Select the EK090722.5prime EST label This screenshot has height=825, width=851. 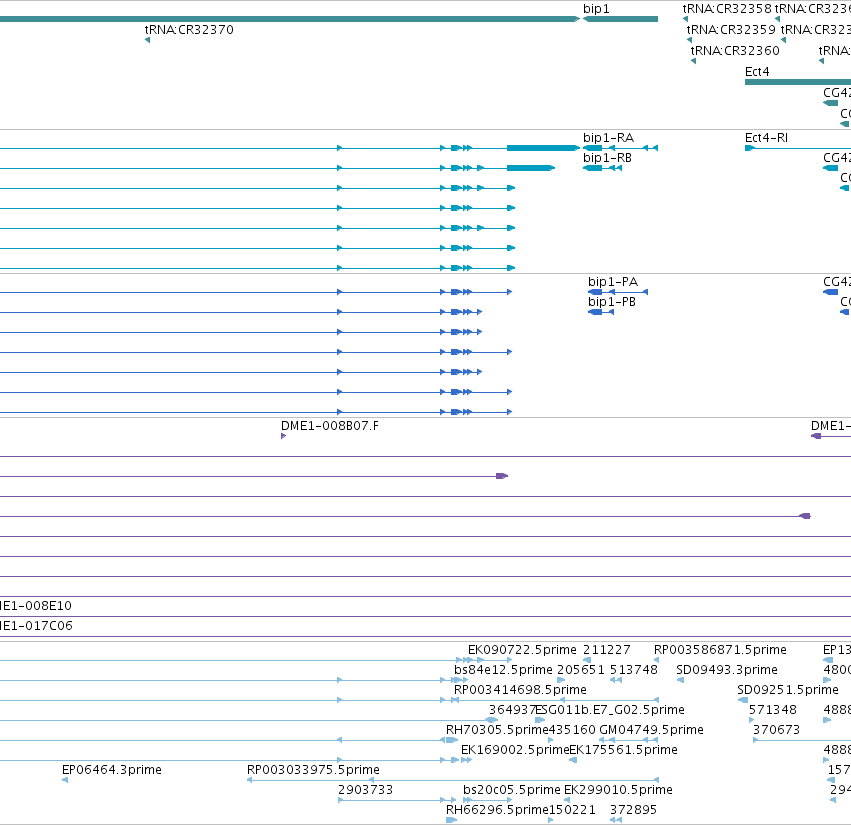pyautogui.click(x=522, y=650)
